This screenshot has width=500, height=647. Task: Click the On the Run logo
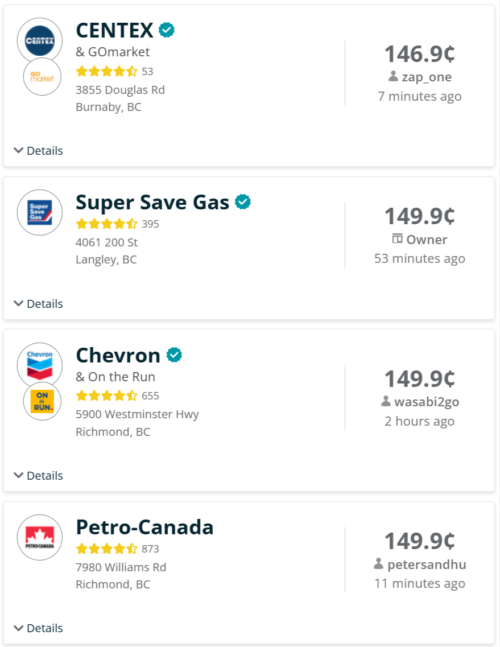(x=42, y=401)
